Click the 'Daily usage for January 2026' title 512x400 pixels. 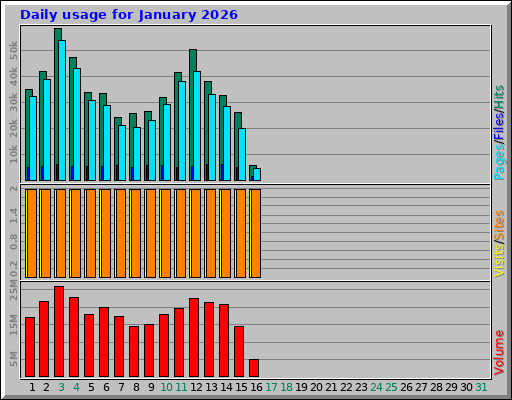[129, 15]
